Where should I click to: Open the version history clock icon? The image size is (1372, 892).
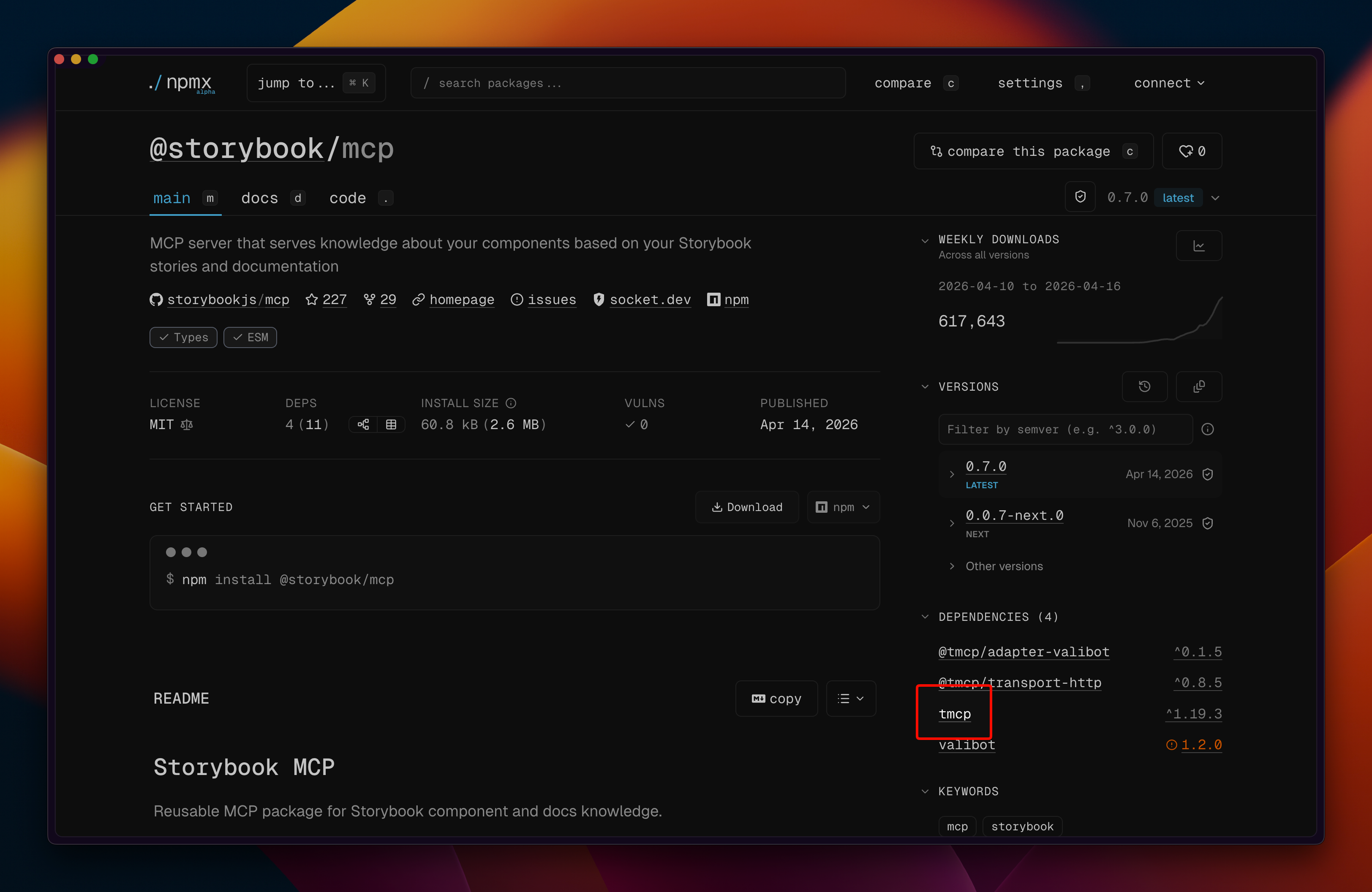click(1144, 386)
